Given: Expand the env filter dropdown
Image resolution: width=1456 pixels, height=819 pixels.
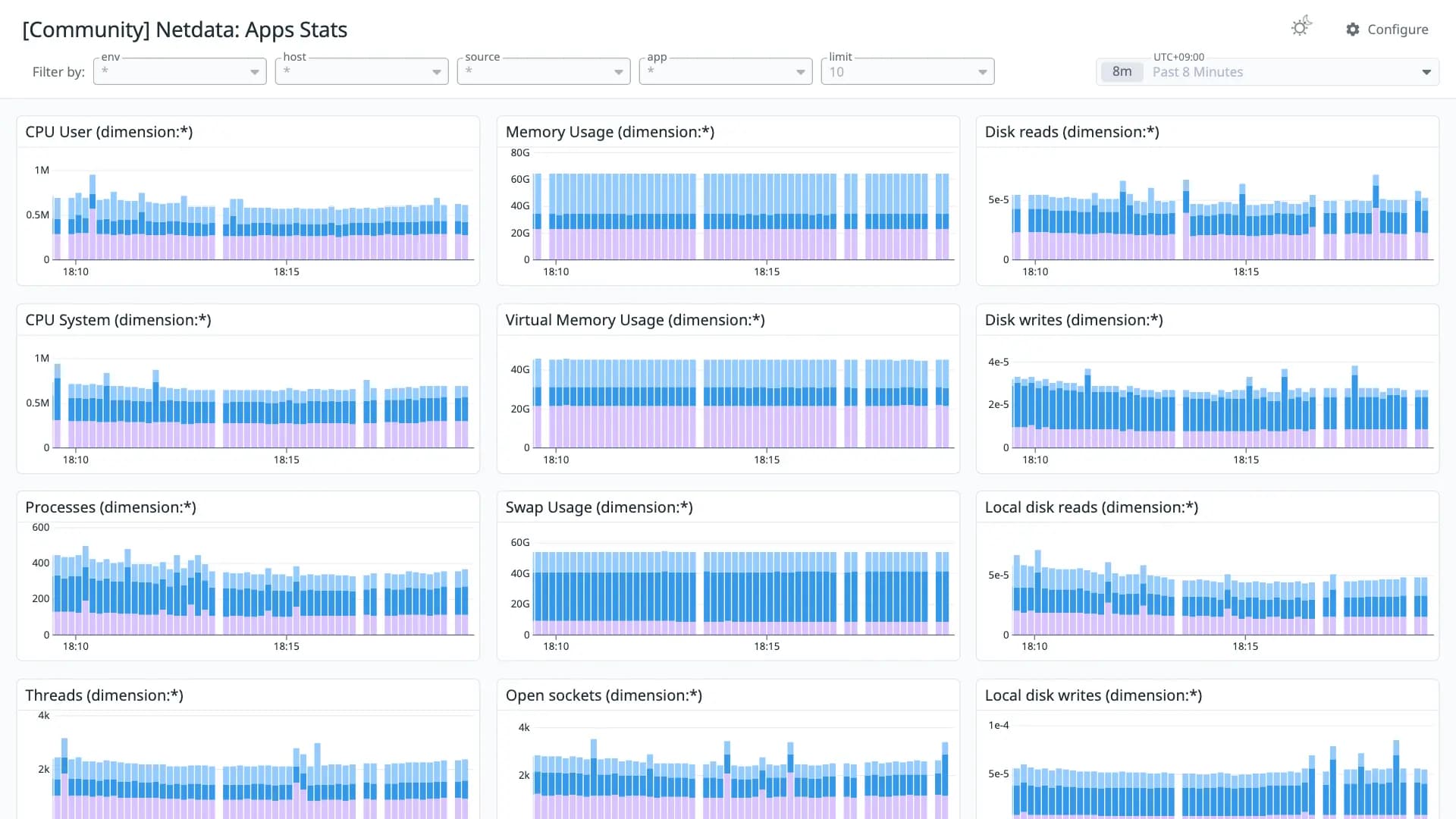Looking at the screenshot, I should (180, 71).
